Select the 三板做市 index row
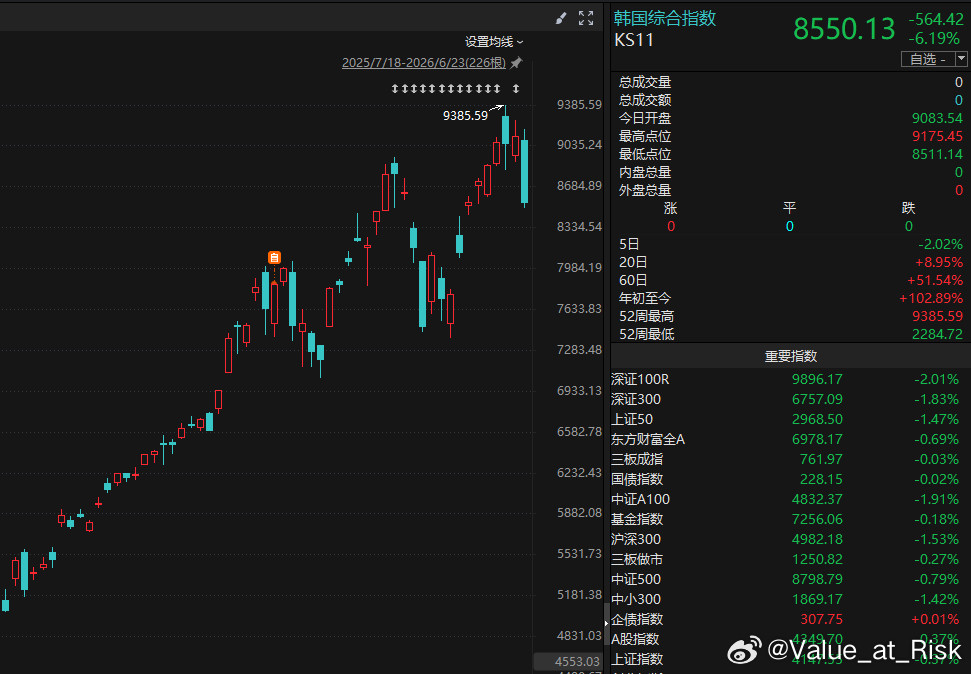Viewport: 971px width, 674px height. tap(791, 559)
